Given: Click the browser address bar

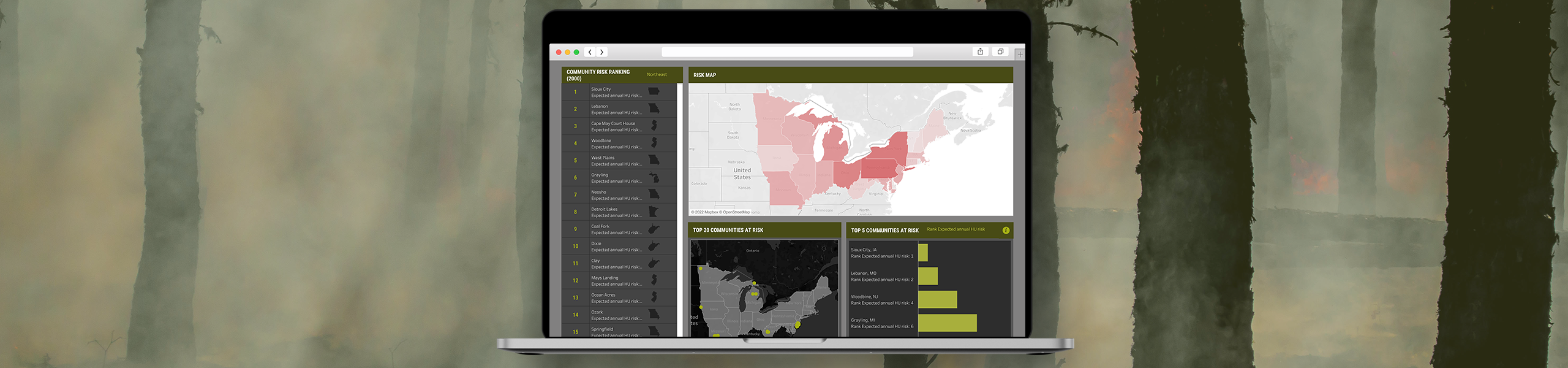Looking at the screenshot, I should click(x=787, y=52).
